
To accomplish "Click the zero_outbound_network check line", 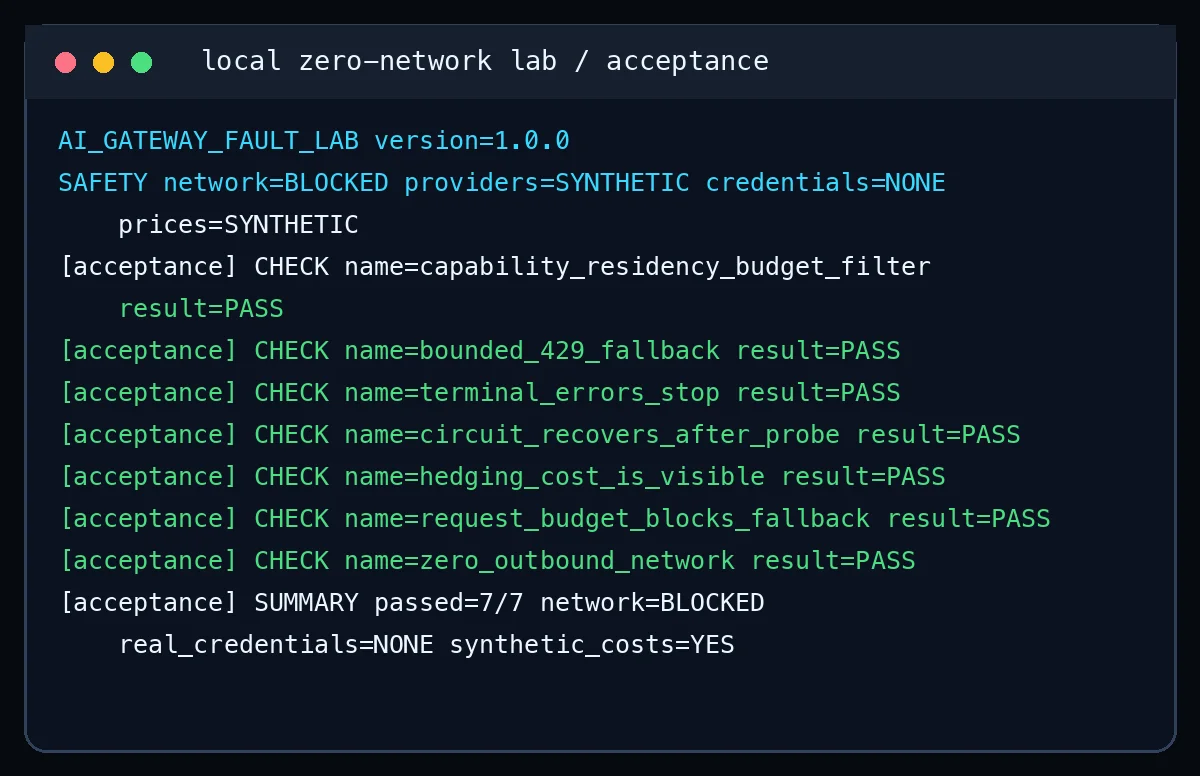I will 487,561.
